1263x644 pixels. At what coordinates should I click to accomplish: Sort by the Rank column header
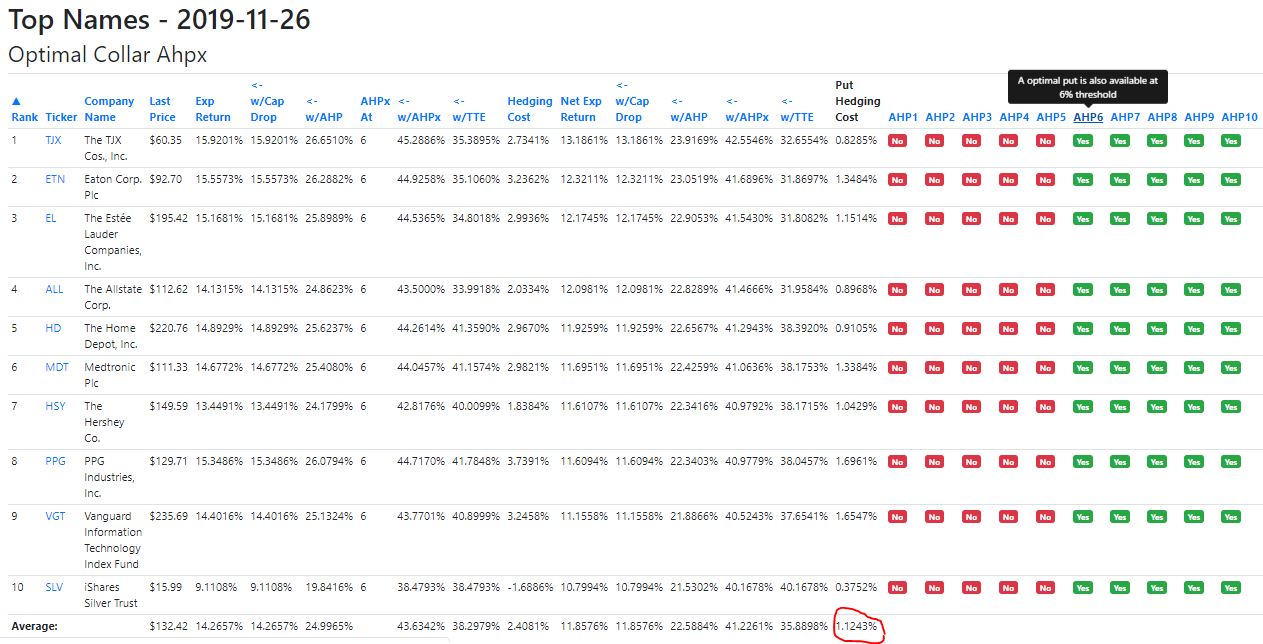point(24,109)
